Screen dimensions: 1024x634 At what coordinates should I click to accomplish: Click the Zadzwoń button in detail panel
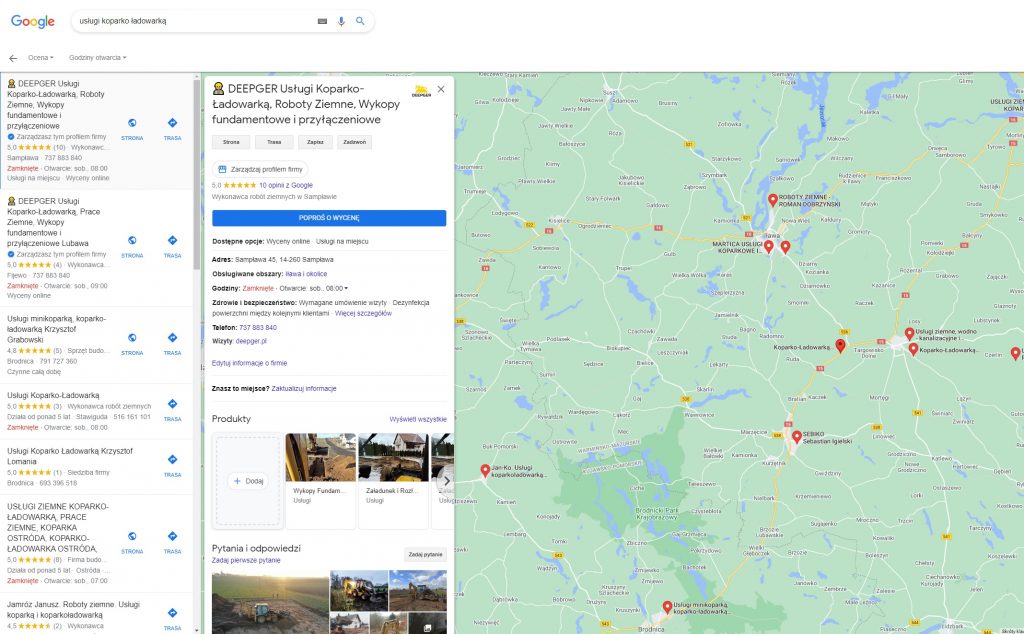click(x=355, y=142)
